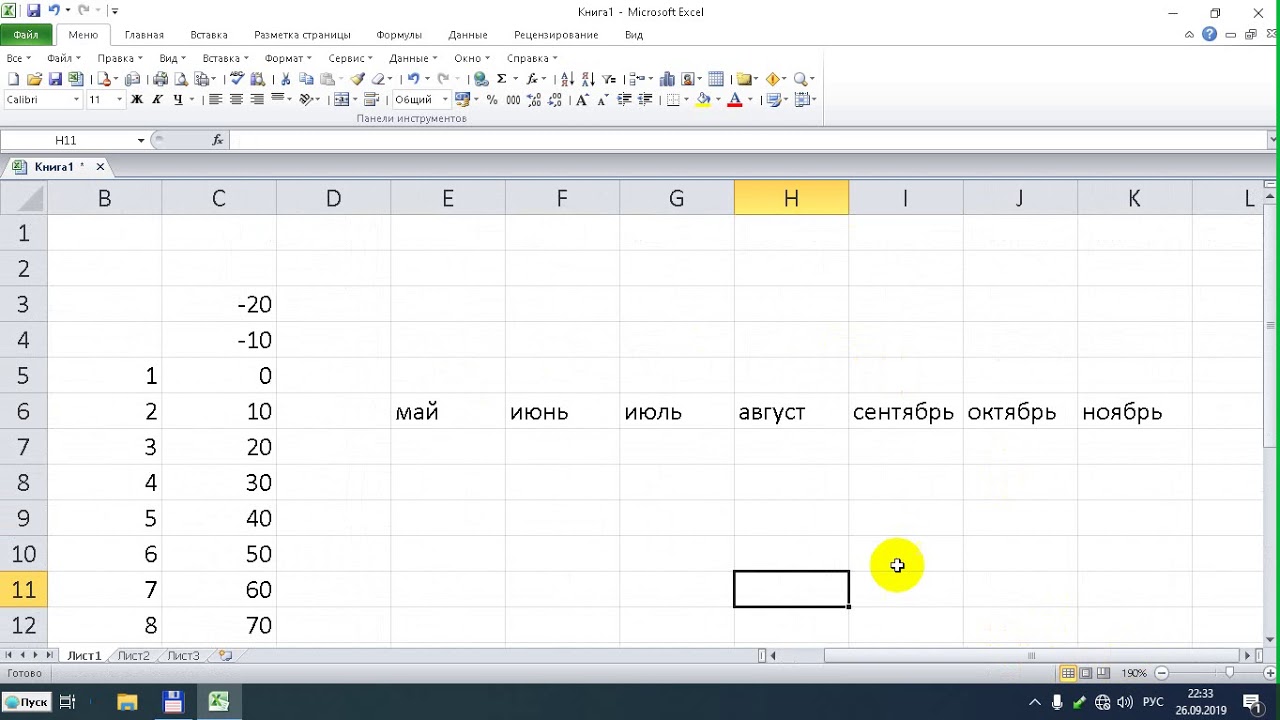Select all cells with corner button
The height and width of the screenshot is (720, 1280).
(23, 198)
